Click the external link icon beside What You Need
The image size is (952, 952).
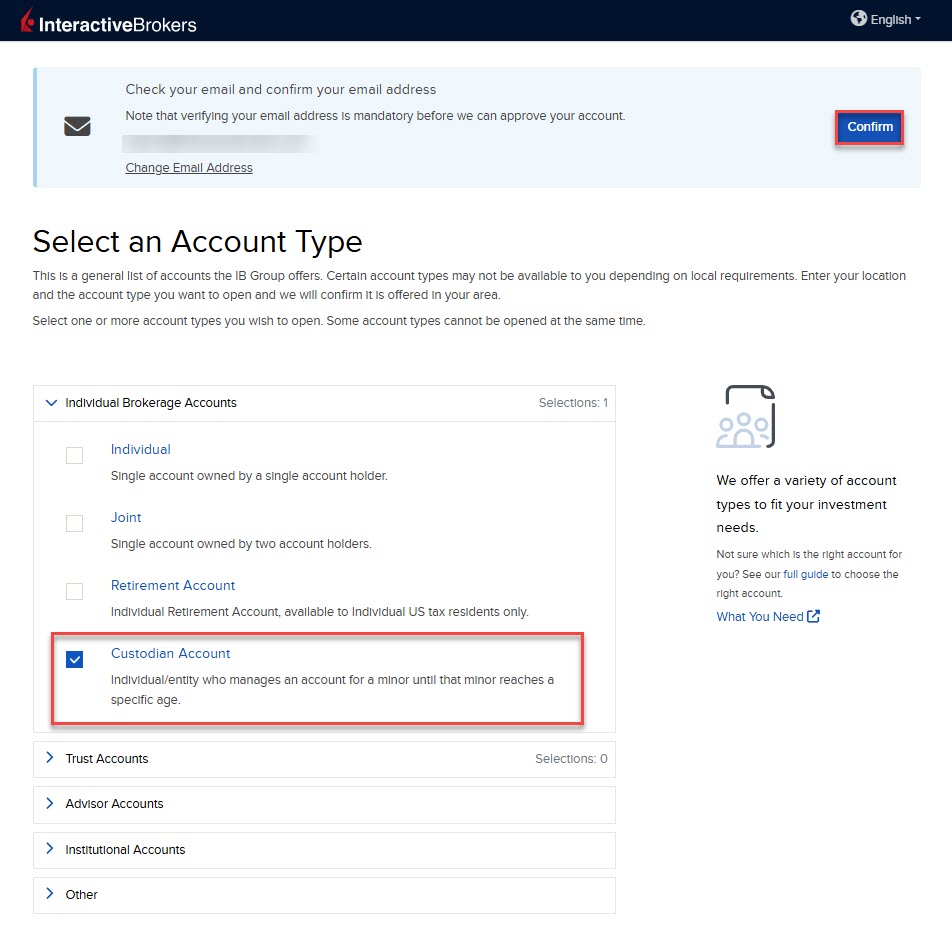tap(813, 616)
